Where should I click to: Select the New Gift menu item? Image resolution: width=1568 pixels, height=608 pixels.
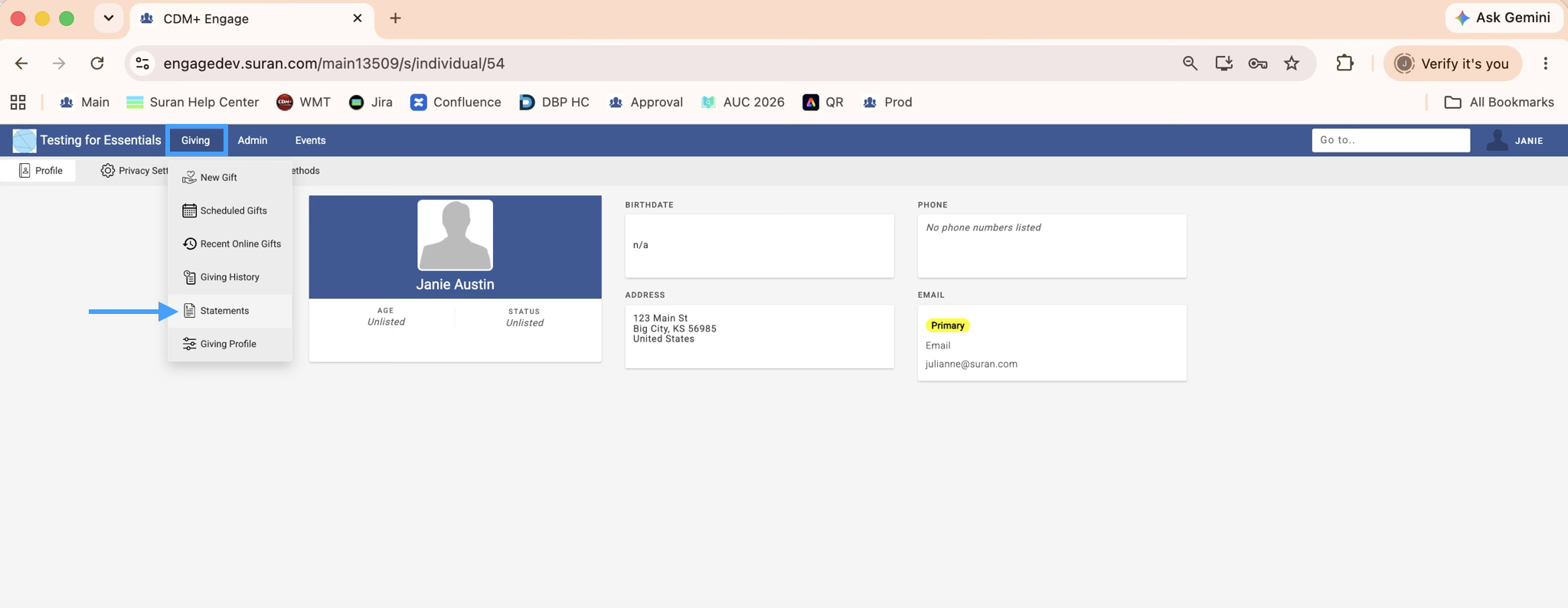pos(230,178)
